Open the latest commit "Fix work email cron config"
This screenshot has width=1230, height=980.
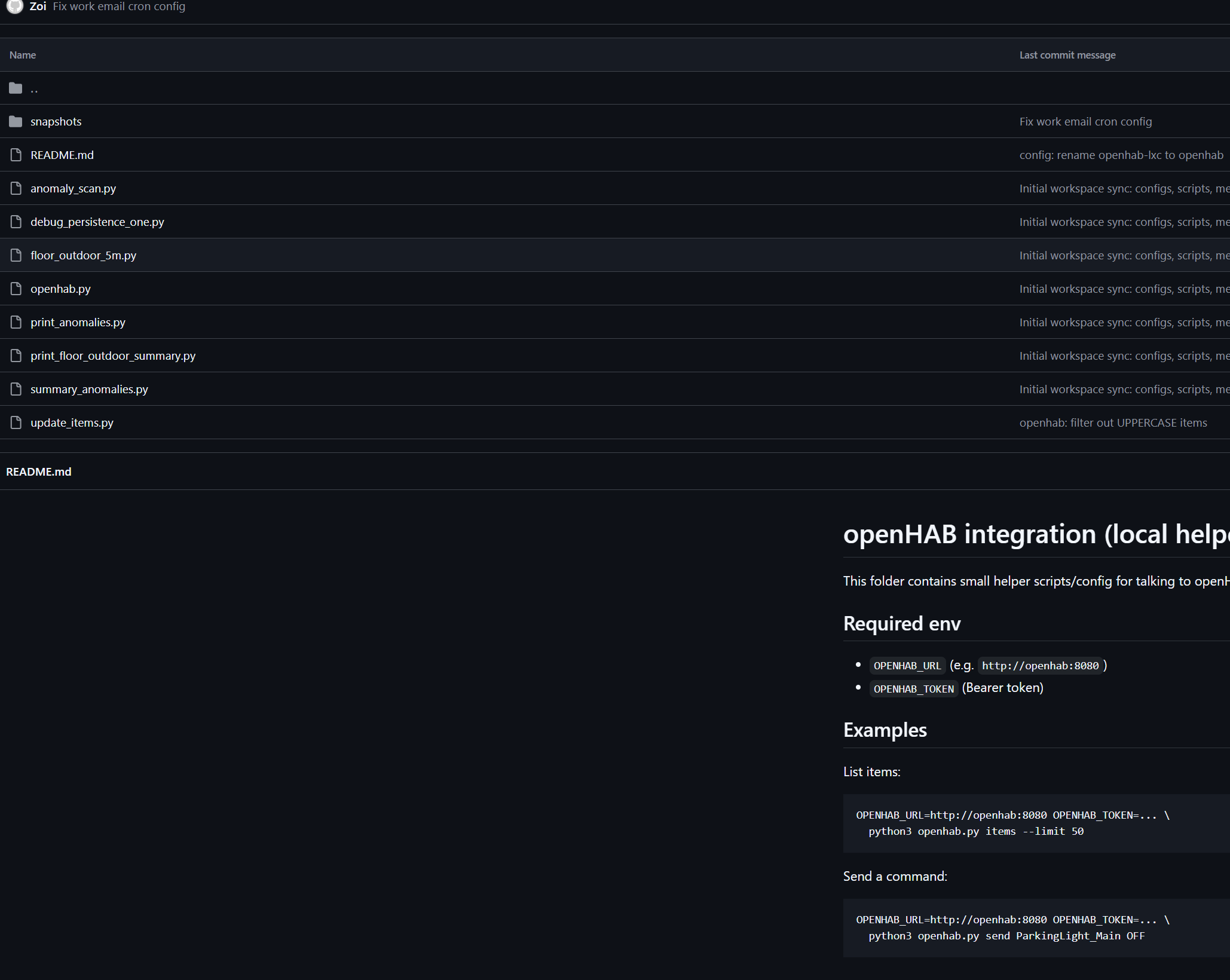[119, 7]
